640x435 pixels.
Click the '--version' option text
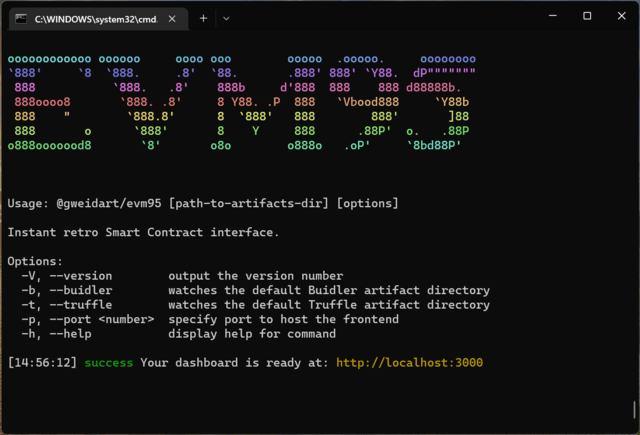(x=77, y=276)
